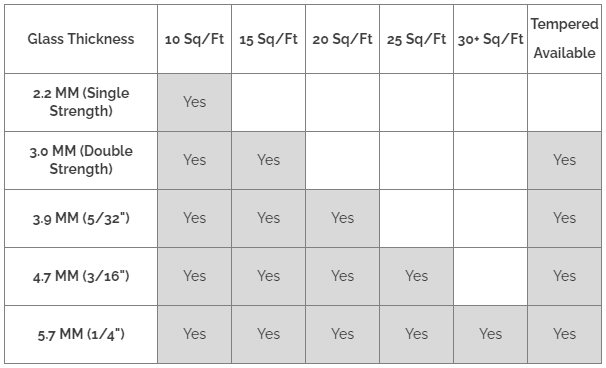Click Yes for 2.2 MM at 10 Sq/Ft
This screenshot has height=368, width=606.
[194, 102]
